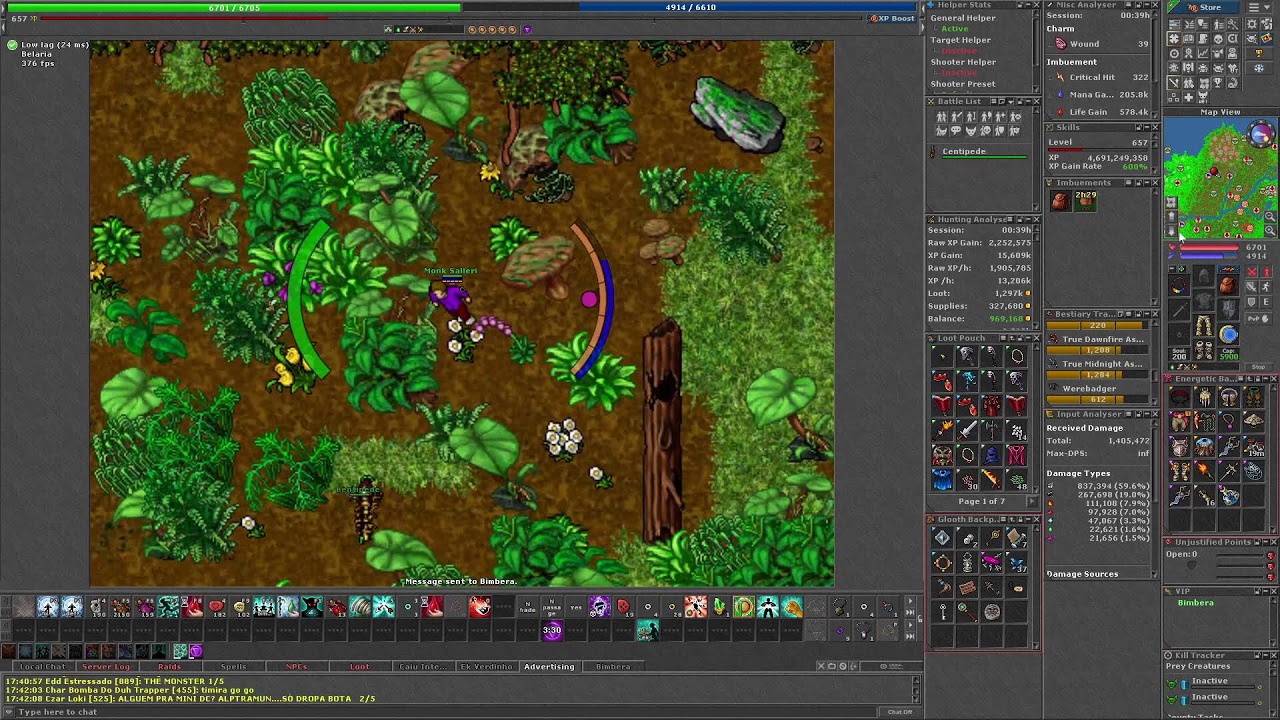Open the Bimbera private chat tab
Viewport: 1280px width, 720px height.
tap(613, 666)
